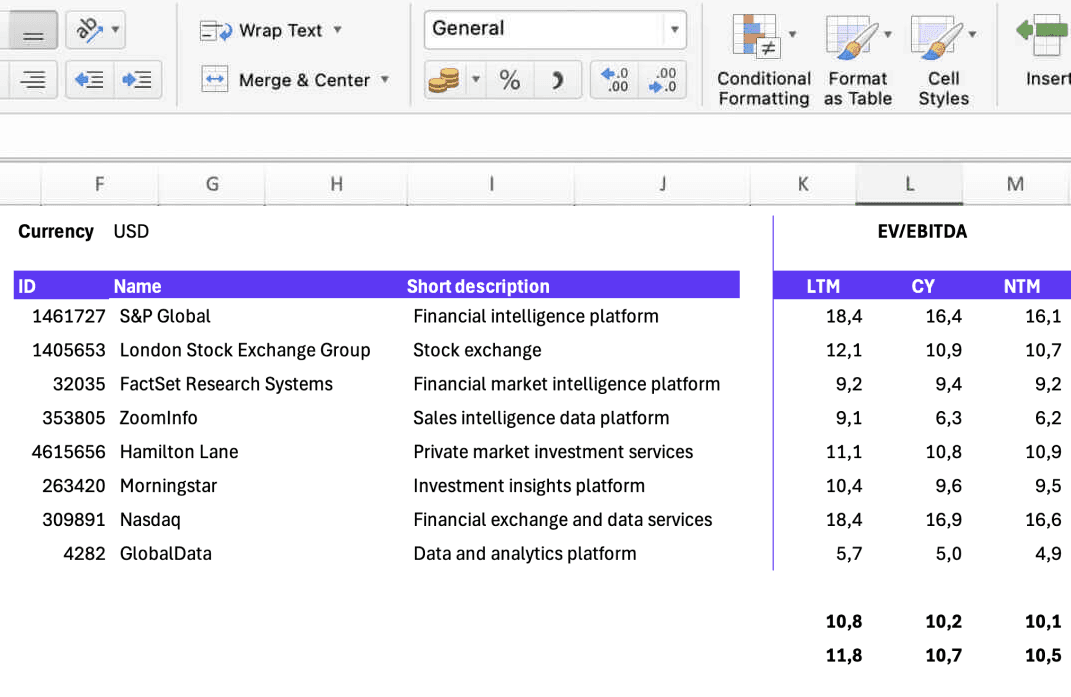This screenshot has width=1071, height=697.
Task: Click the Insert cells icon
Action: [1044, 36]
